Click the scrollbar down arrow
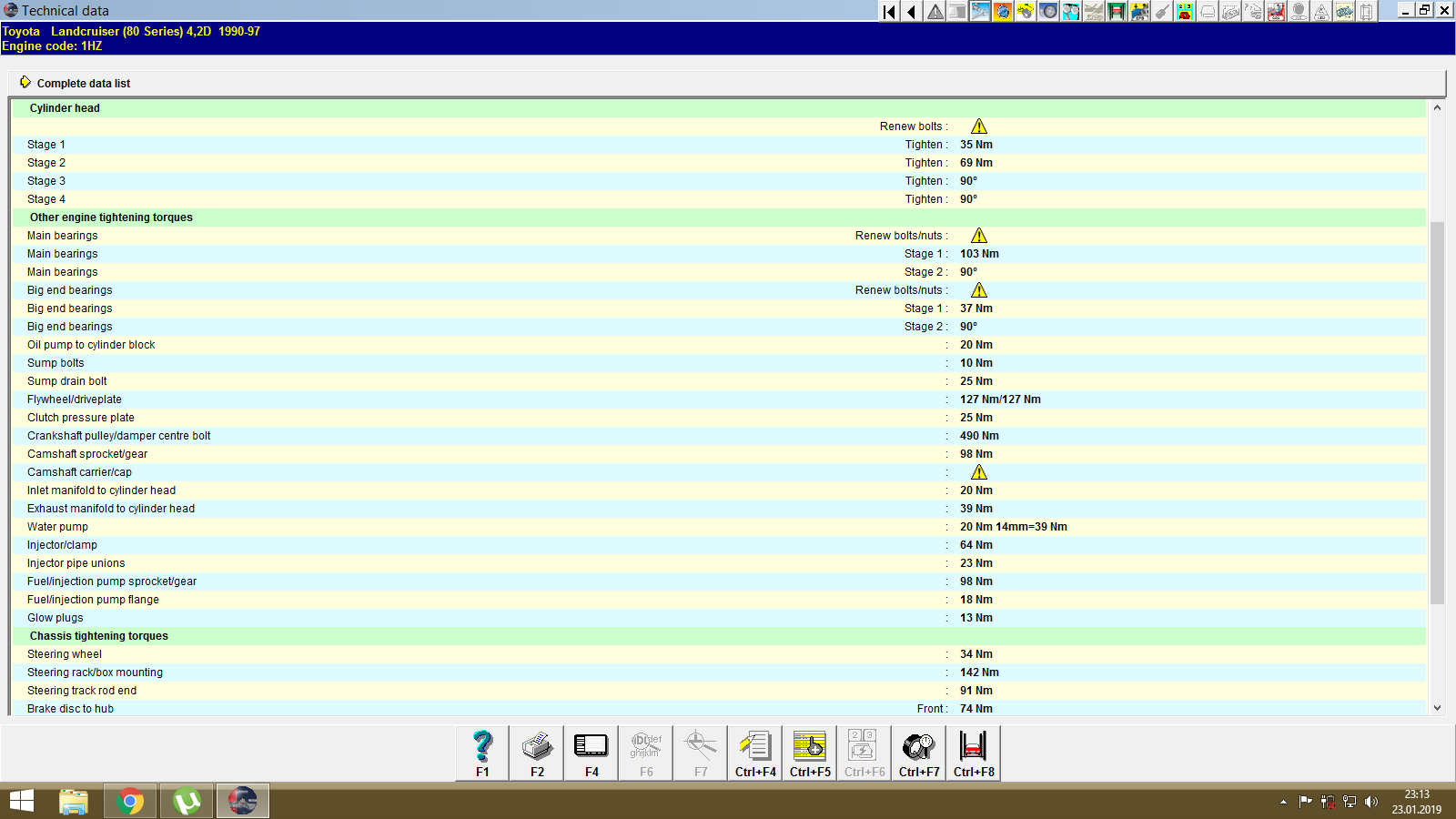 pyautogui.click(x=1438, y=707)
